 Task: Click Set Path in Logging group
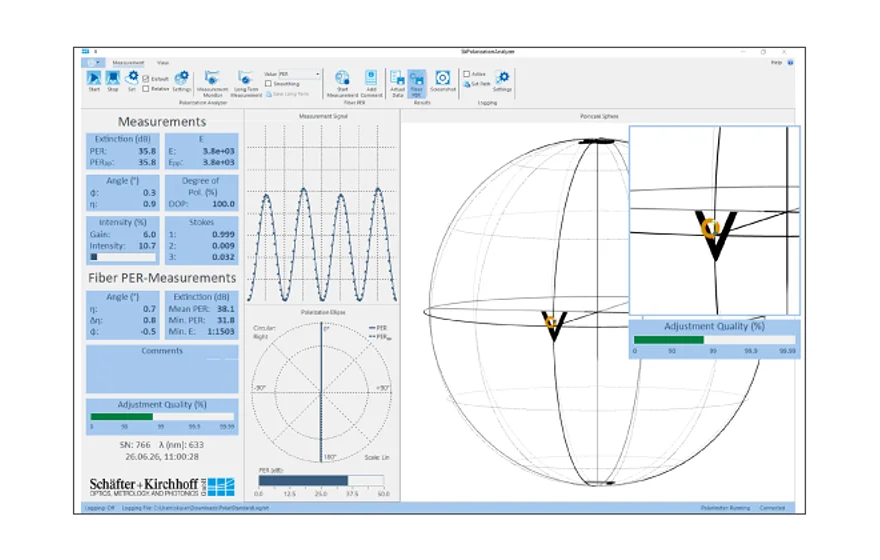[x=477, y=84]
